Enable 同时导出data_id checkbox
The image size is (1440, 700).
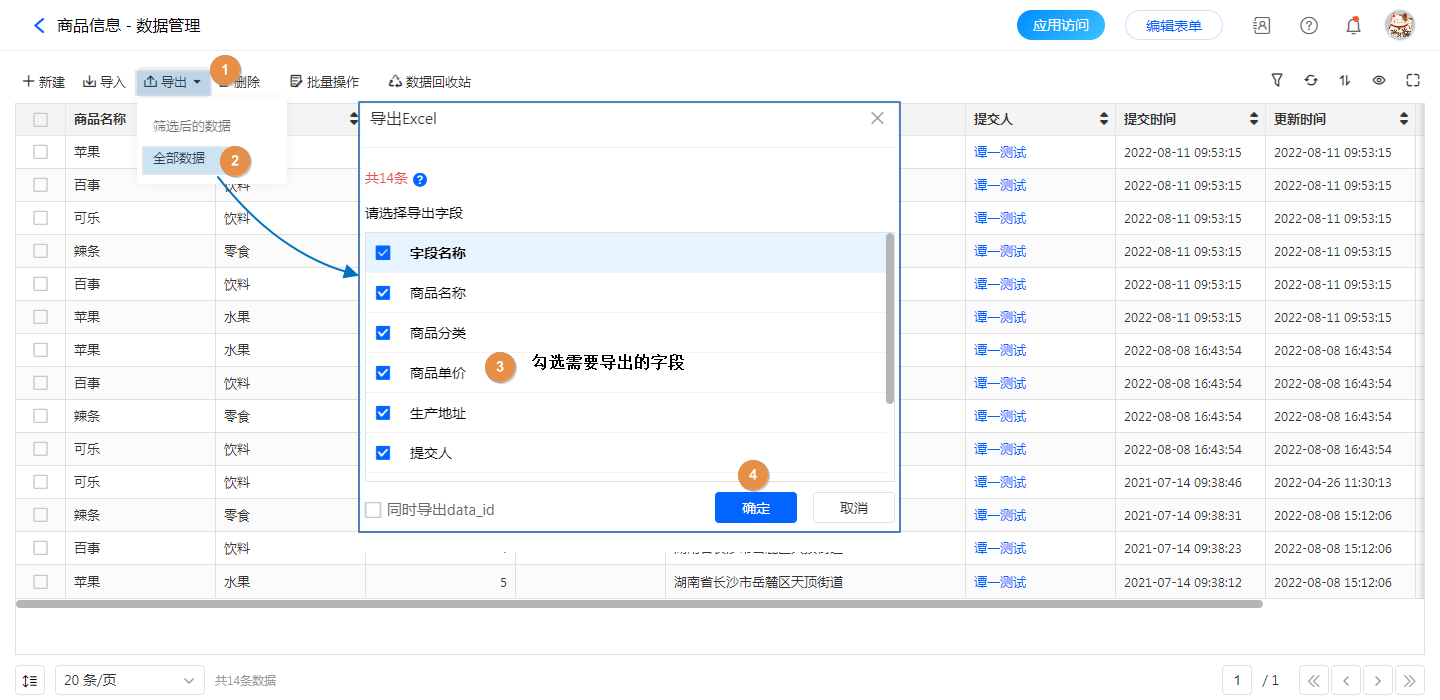[x=373, y=510]
